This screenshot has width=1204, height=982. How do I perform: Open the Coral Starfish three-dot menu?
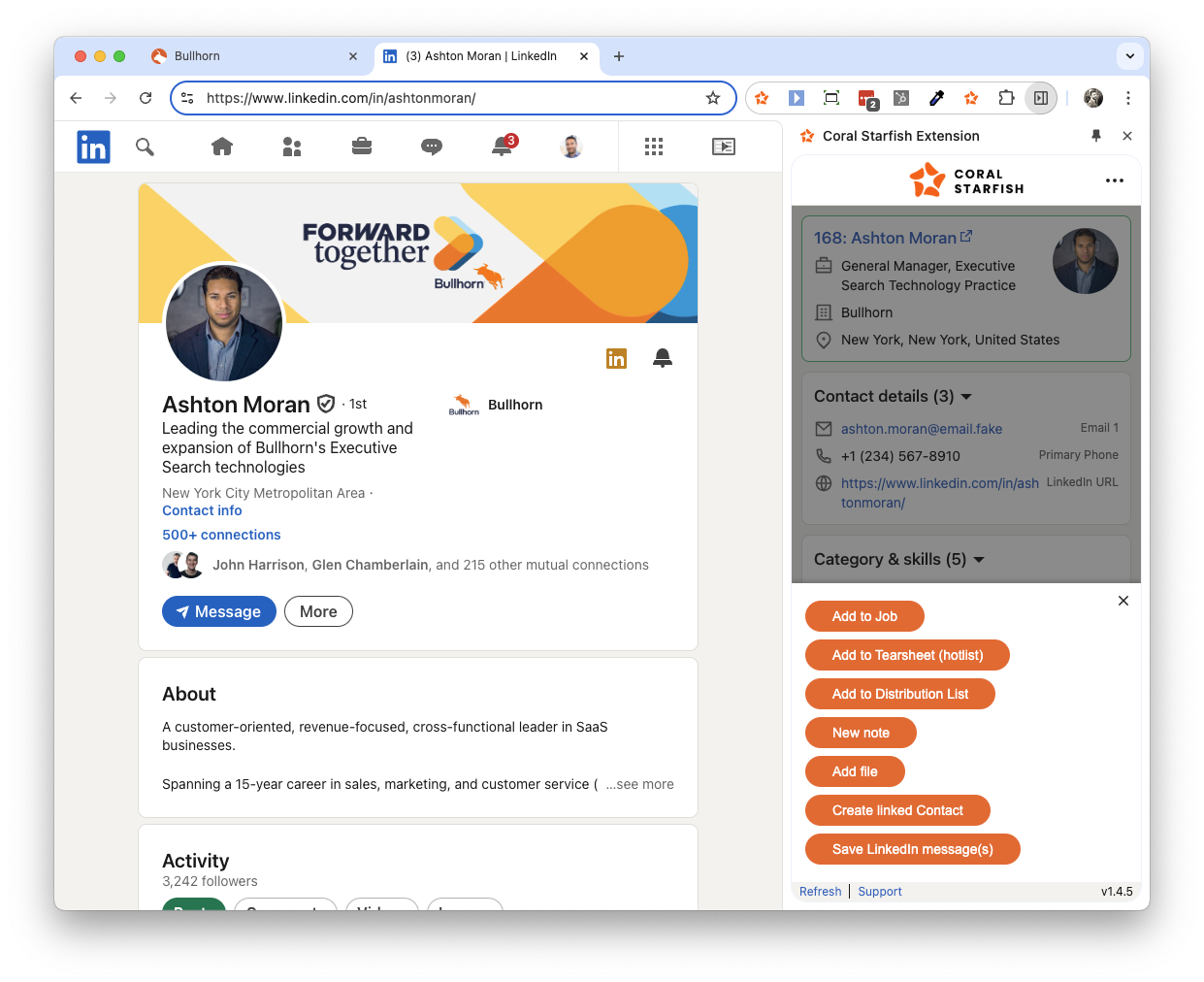[x=1114, y=180]
